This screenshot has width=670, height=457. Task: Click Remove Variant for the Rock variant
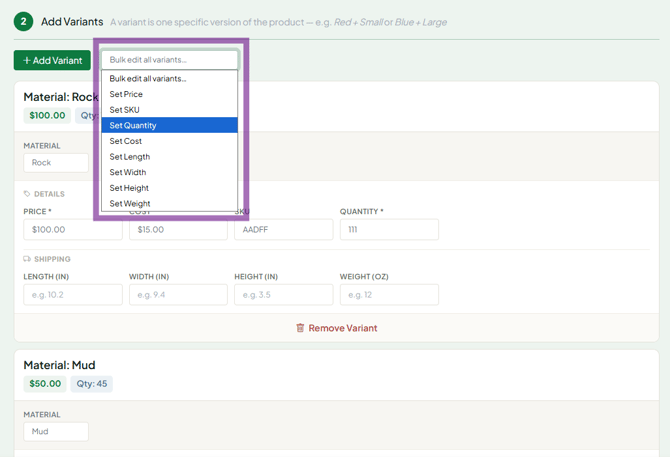point(337,328)
